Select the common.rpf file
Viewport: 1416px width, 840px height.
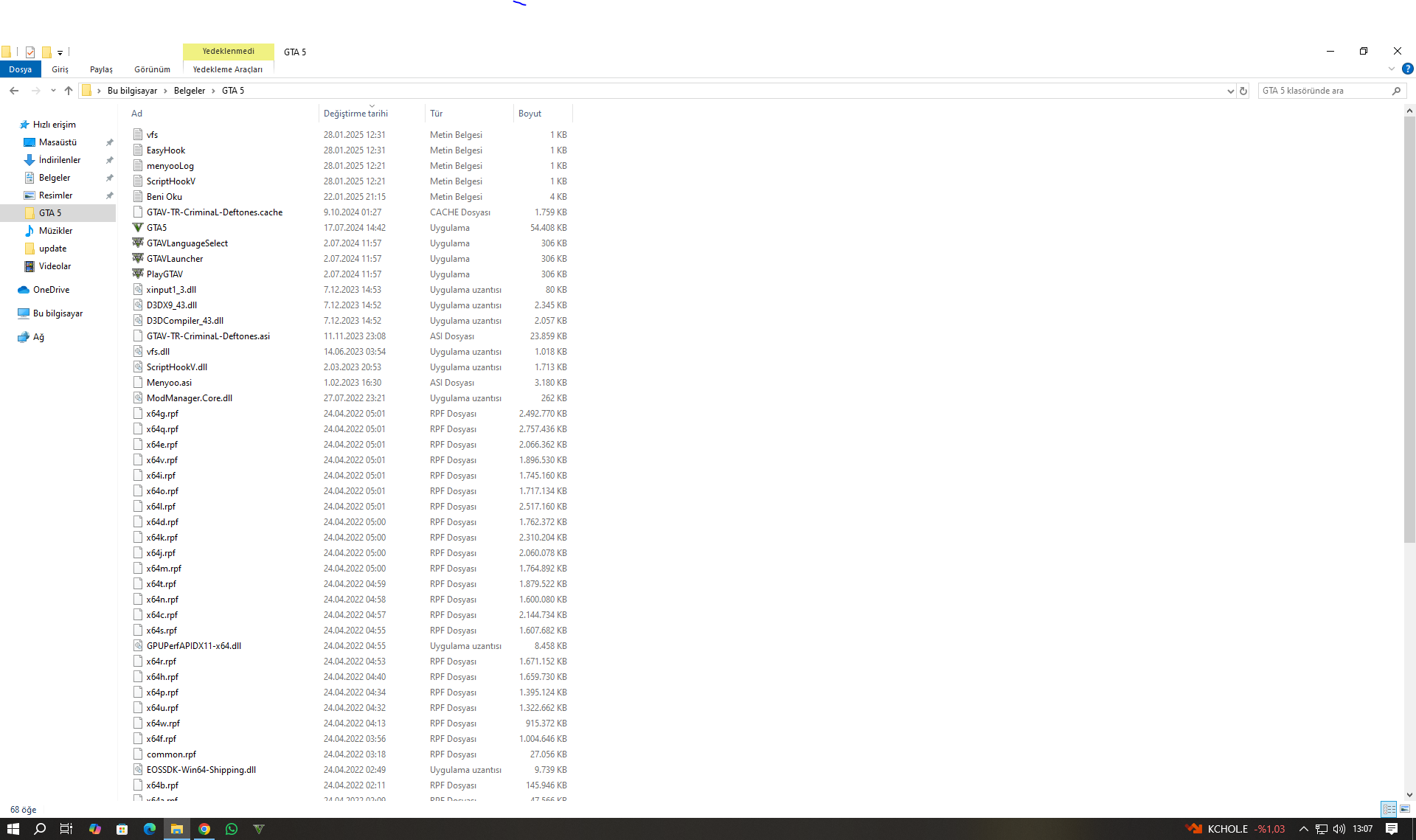point(171,754)
